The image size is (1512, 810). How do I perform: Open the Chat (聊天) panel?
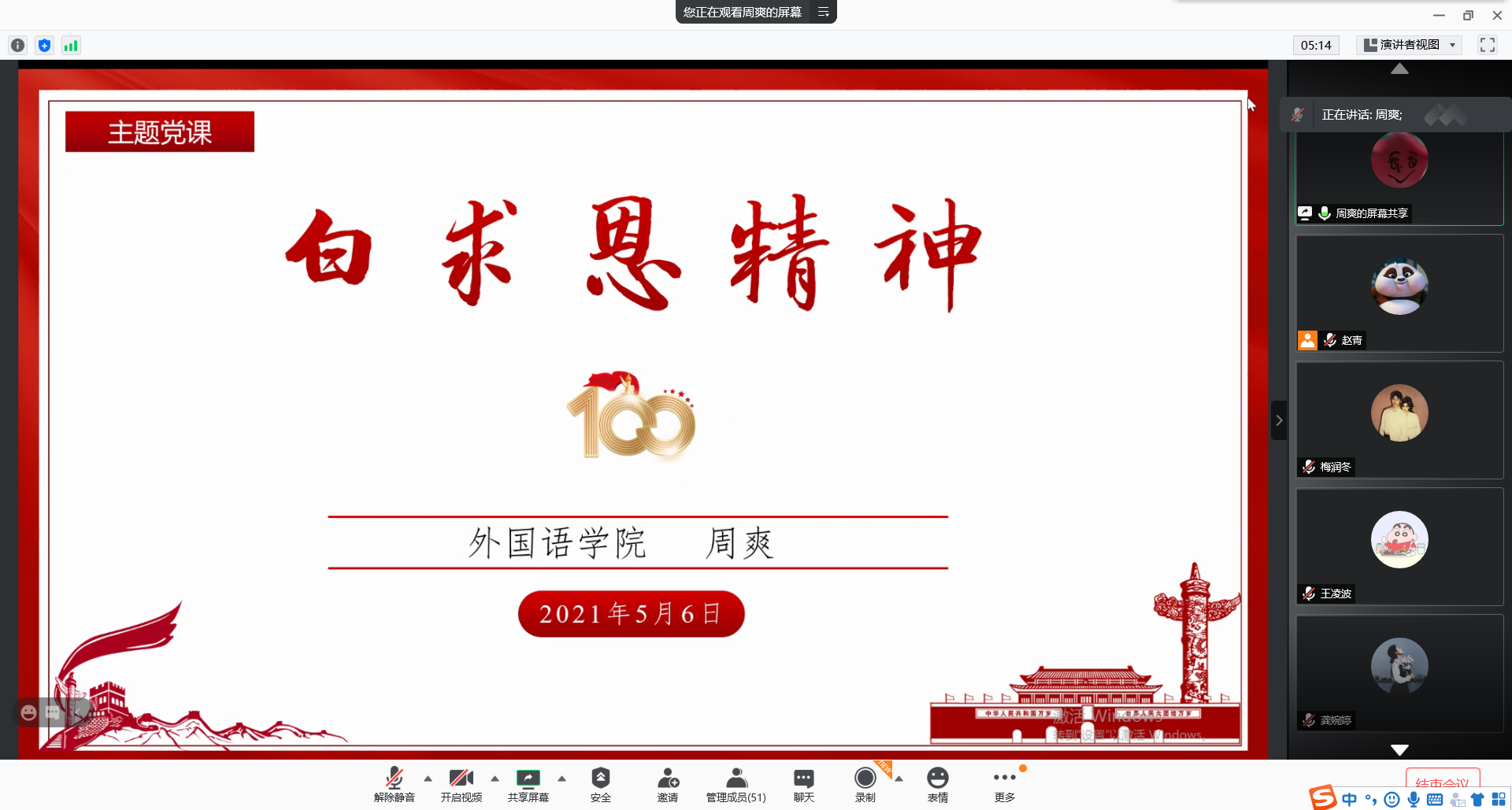pos(803,784)
